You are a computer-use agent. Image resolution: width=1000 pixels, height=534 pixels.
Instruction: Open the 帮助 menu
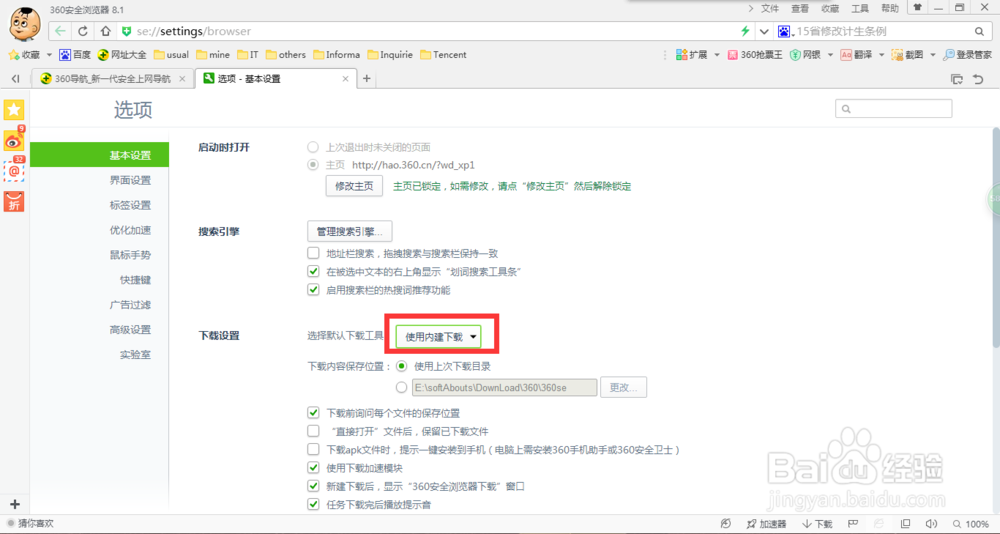[890, 8]
